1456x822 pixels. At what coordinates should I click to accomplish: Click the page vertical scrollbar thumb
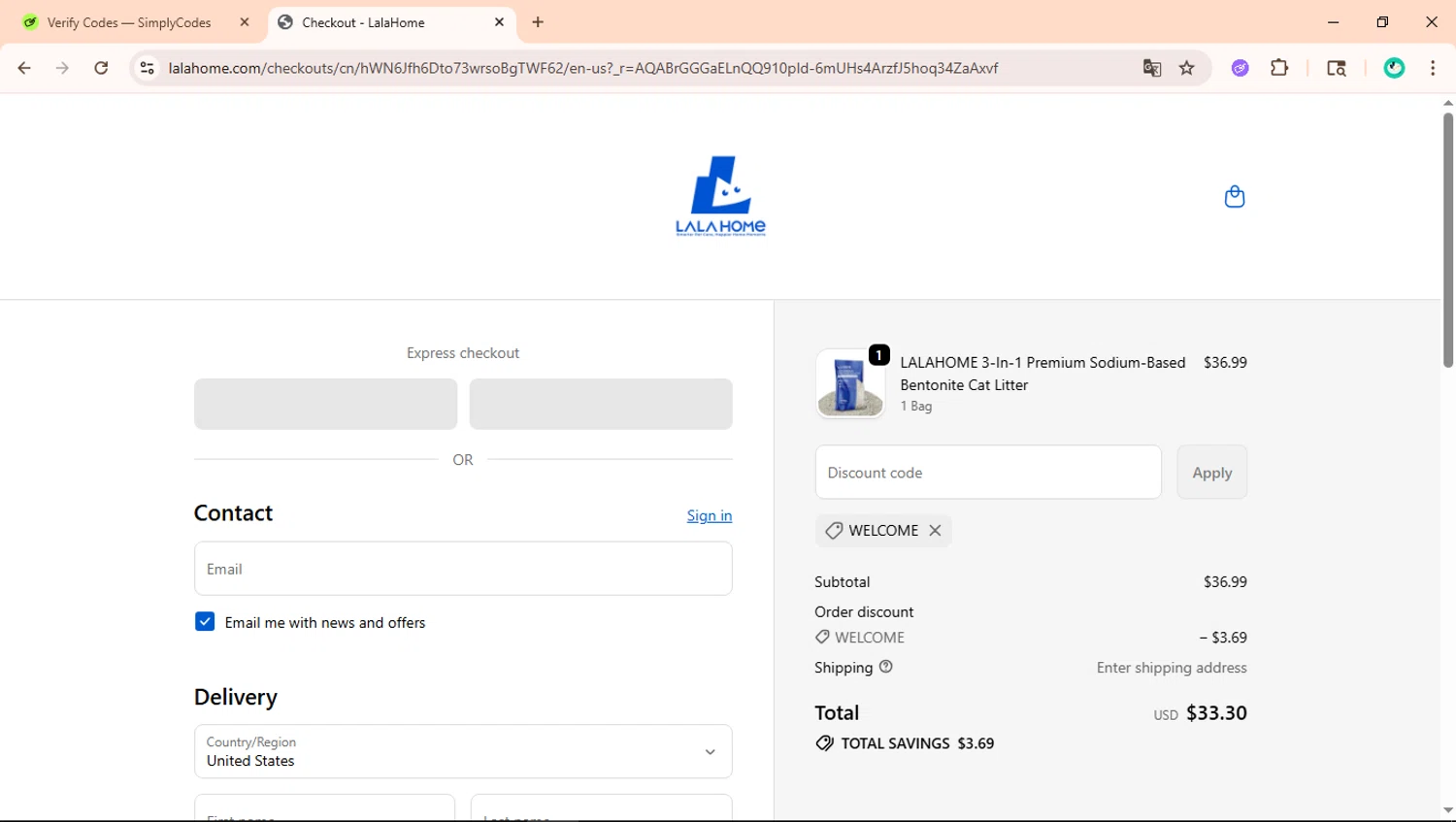click(1447, 241)
